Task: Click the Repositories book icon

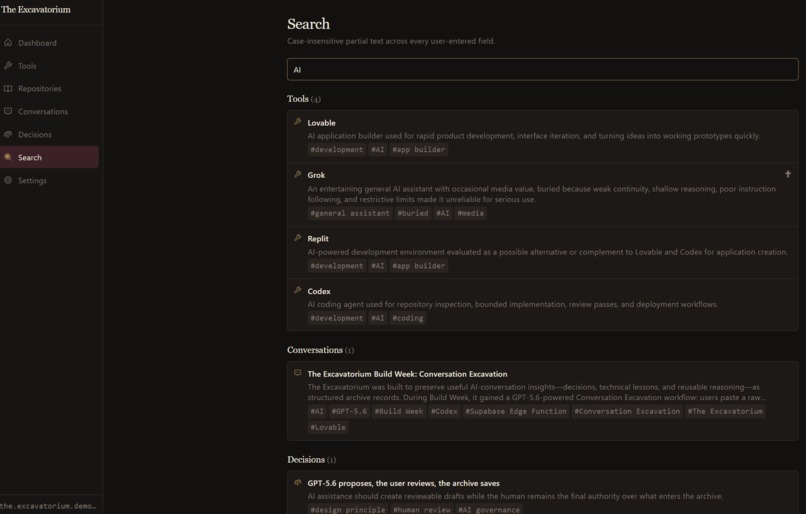Action: (8, 88)
